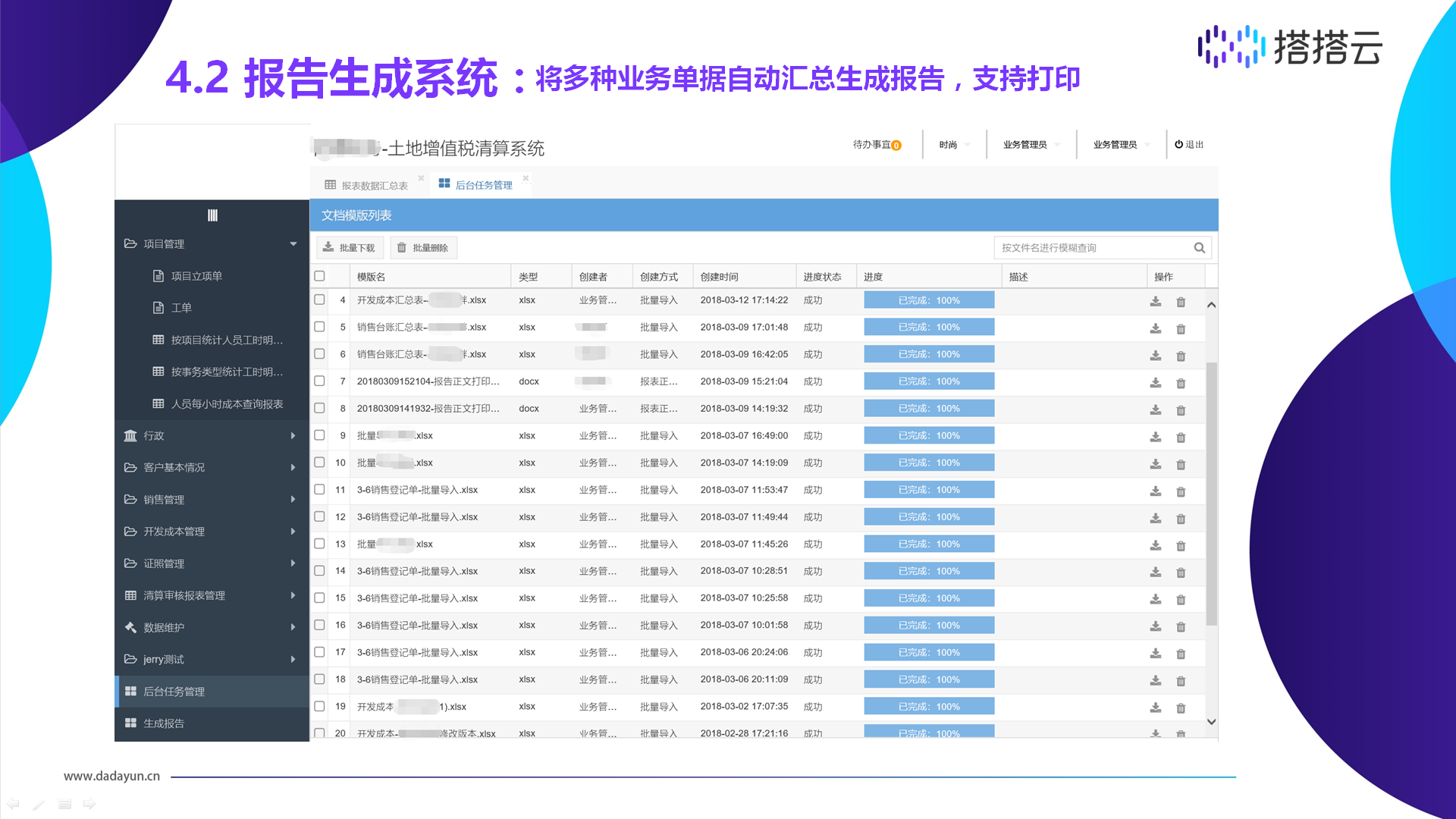Delete row 15 using trash icon
1456x819 pixels.
(1181, 599)
